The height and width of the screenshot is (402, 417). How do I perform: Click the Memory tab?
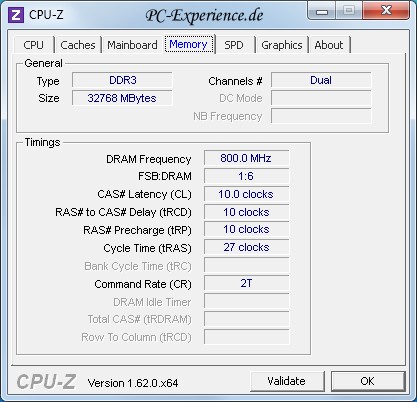189,44
